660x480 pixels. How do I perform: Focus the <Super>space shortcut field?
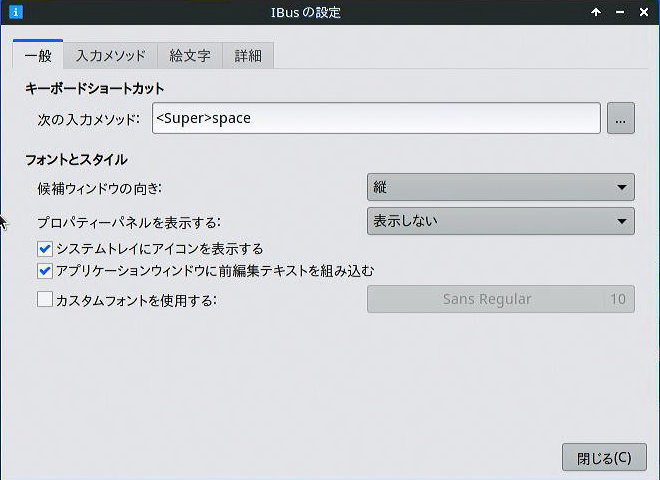pyautogui.click(x=376, y=118)
